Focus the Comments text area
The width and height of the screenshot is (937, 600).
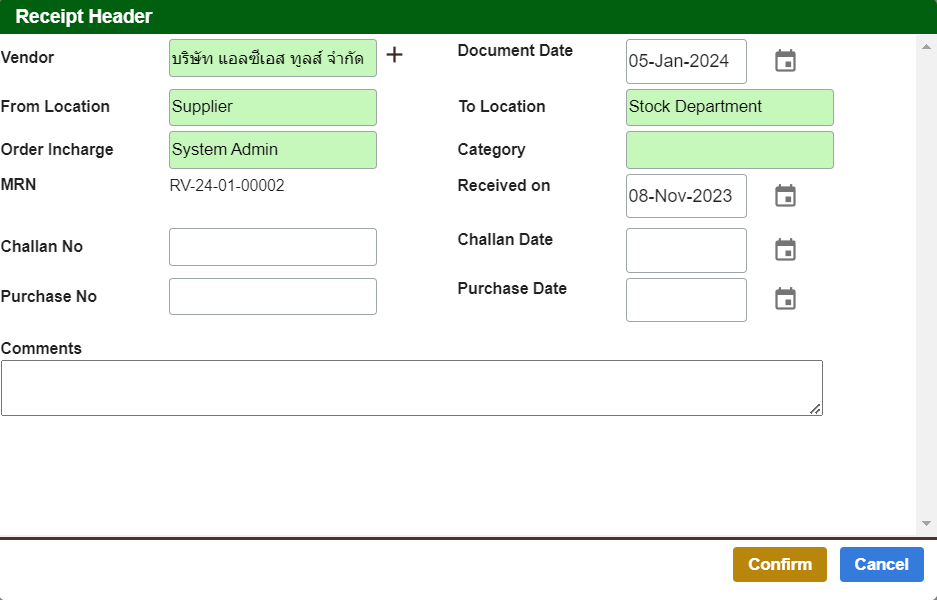click(x=410, y=386)
